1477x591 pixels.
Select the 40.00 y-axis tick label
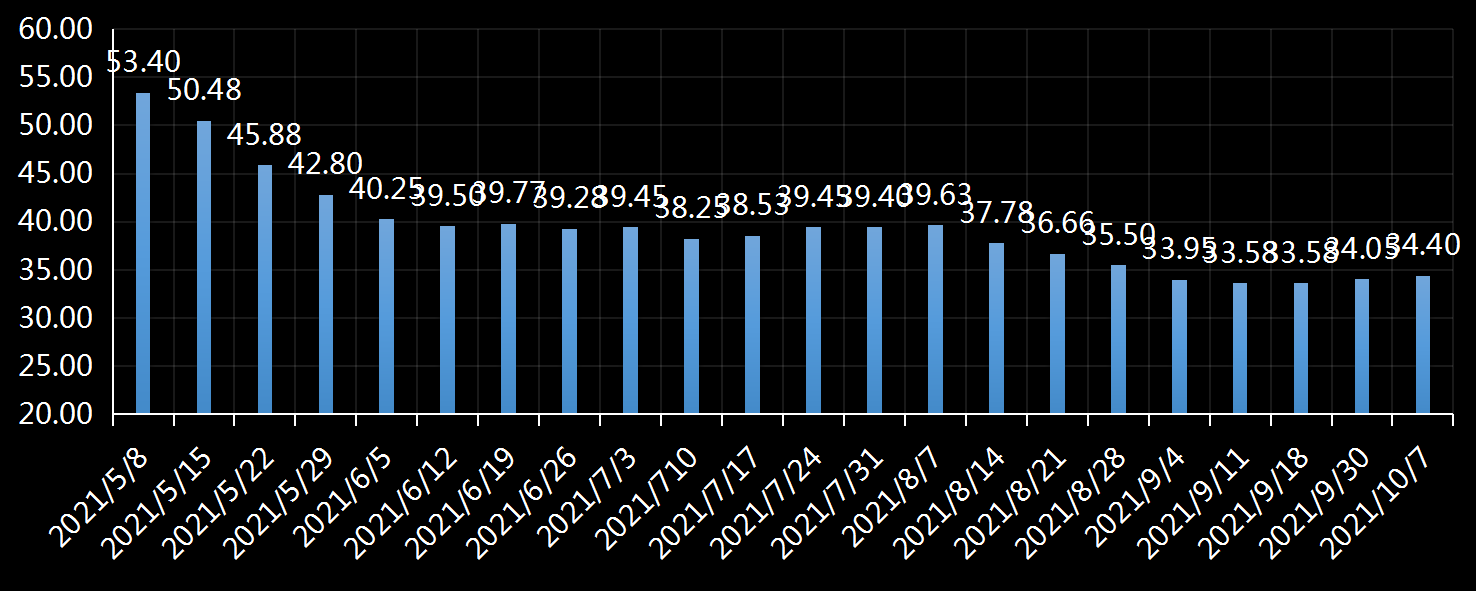[x=55, y=221]
